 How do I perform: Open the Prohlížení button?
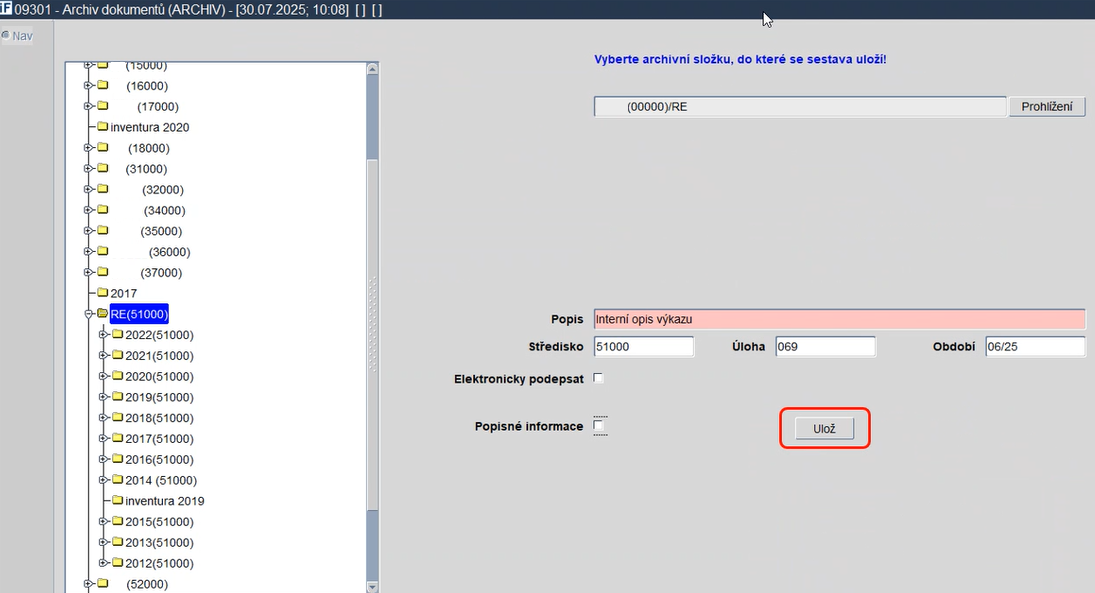(1047, 106)
